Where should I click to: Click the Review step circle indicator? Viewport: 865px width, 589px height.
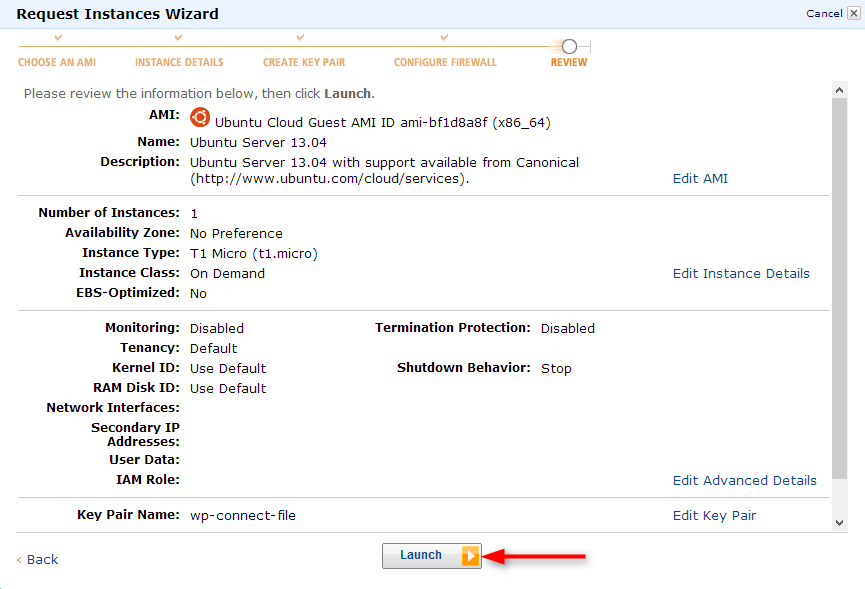569,46
